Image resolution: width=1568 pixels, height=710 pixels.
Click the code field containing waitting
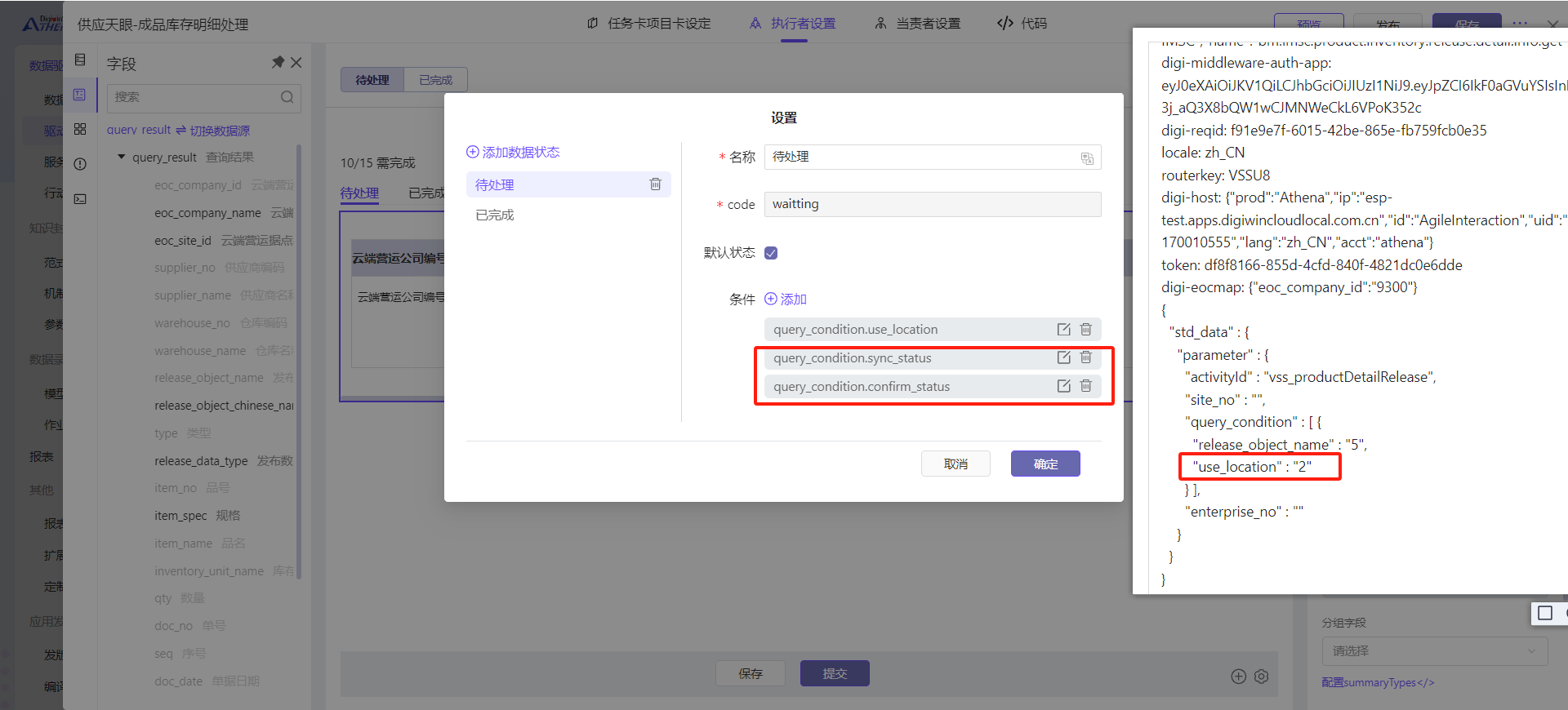[x=933, y=204]
